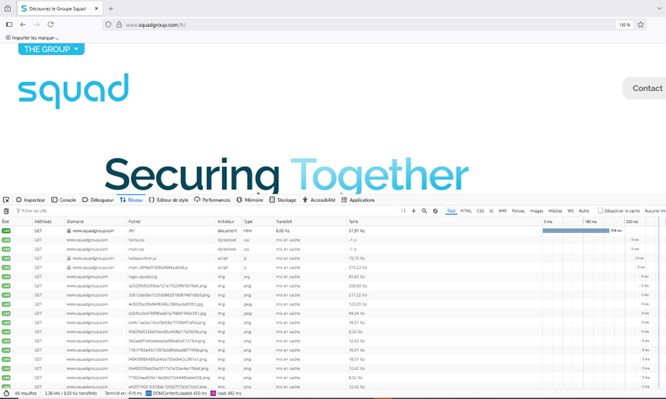Filter requests by Autre
This screenshot has height=399, width=666.
click(x=584, y=211)
